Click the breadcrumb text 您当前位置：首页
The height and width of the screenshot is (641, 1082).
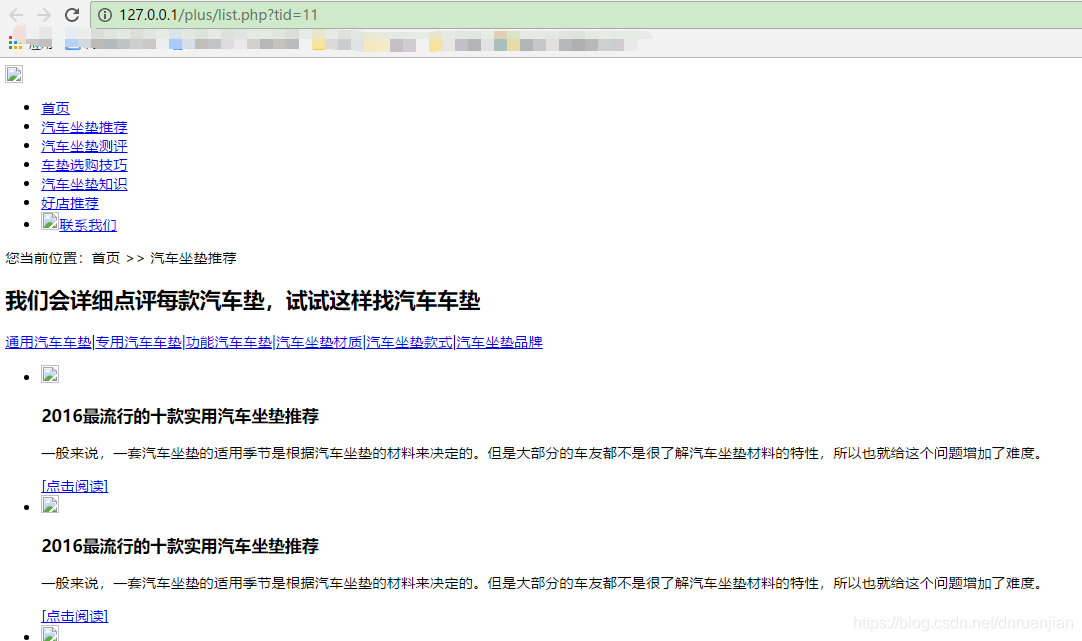coord(63,258)
